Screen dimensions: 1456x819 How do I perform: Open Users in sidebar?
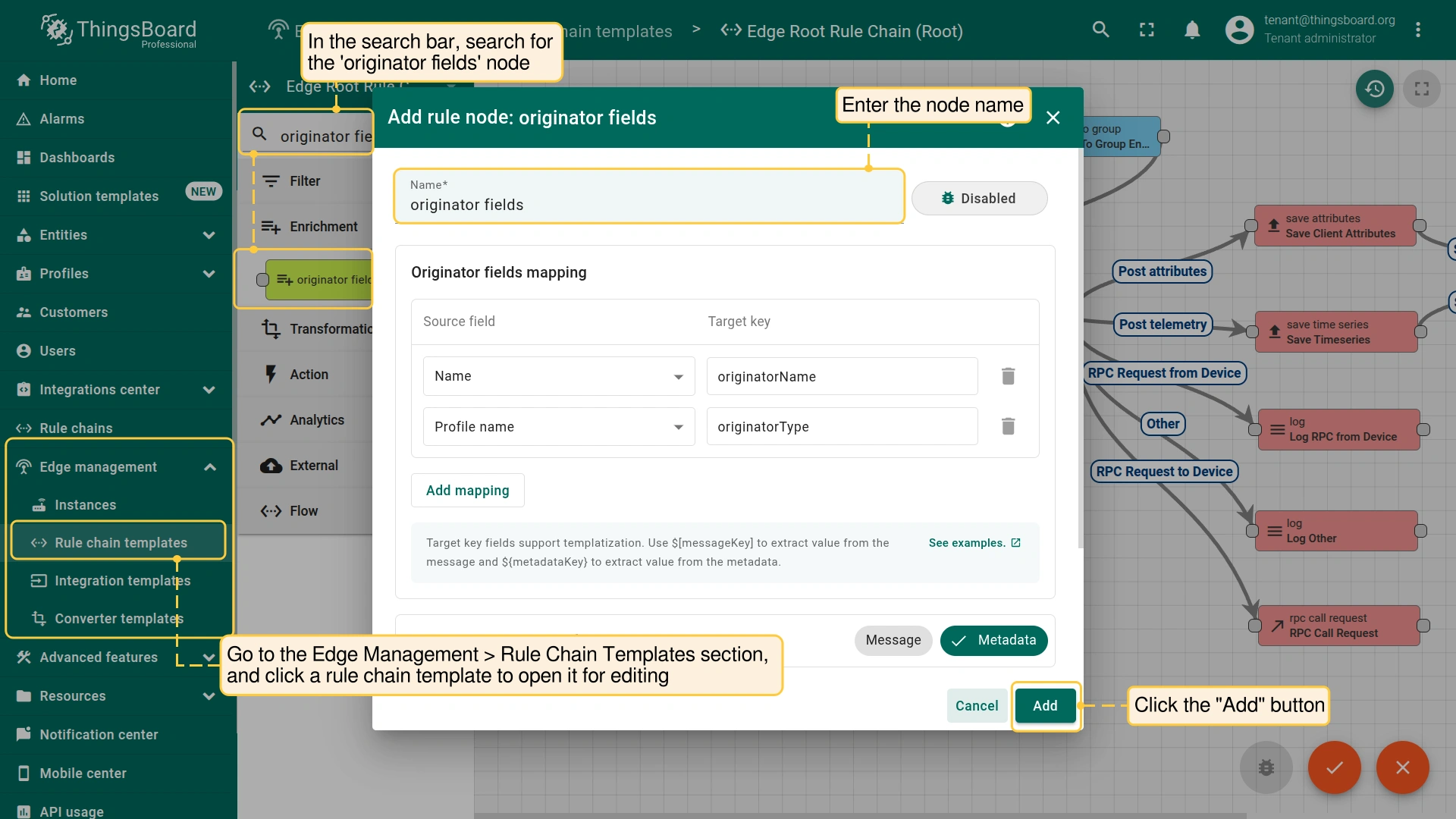pos(117,351)
